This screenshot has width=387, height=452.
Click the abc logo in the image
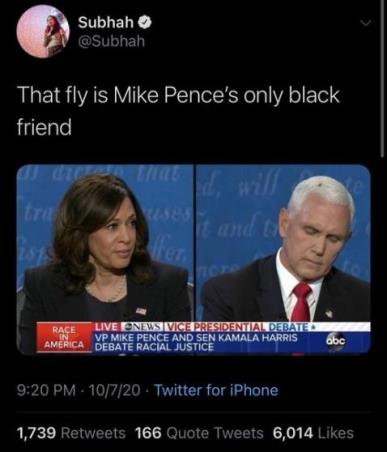tap(336, 342)
